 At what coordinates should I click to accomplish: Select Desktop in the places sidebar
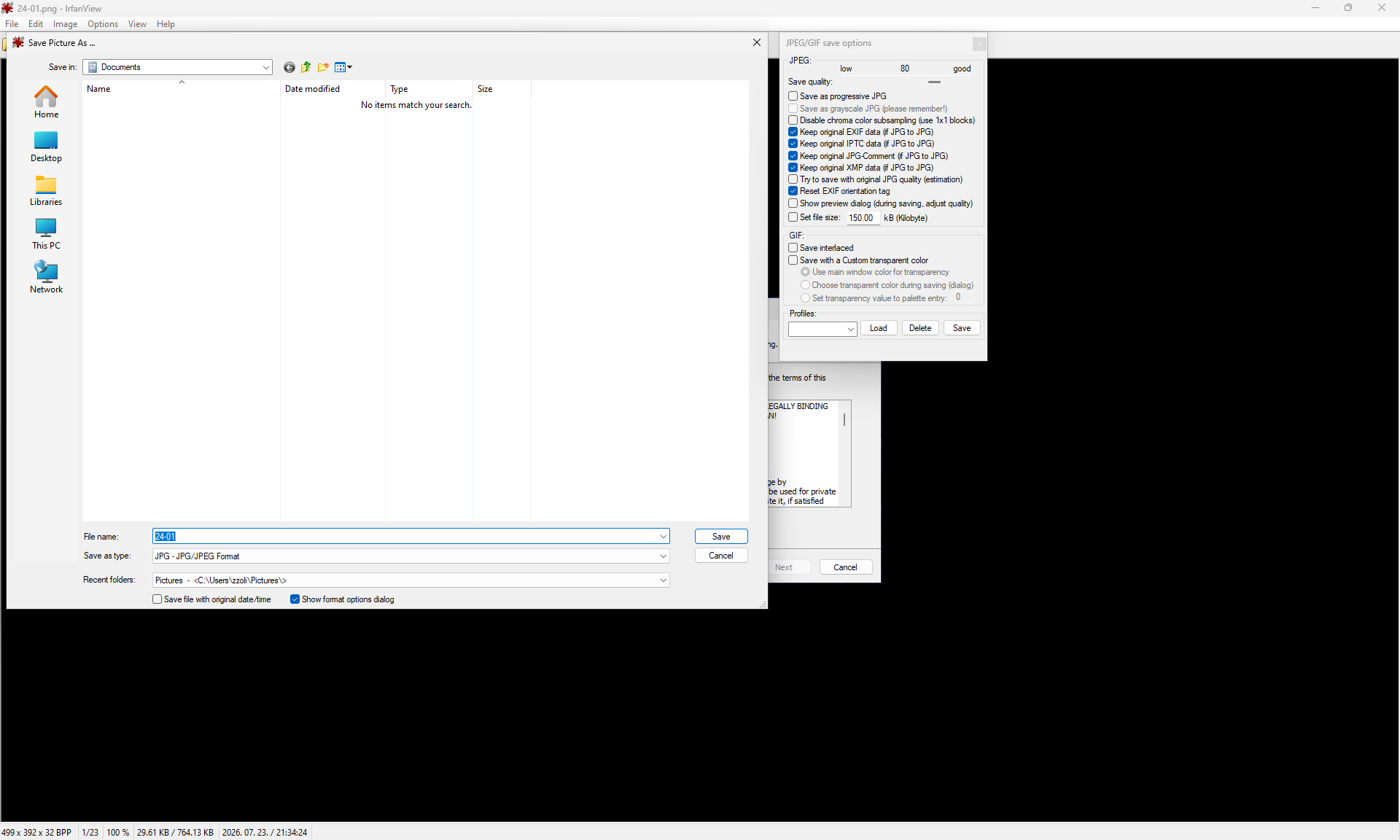tap(46, 147)
